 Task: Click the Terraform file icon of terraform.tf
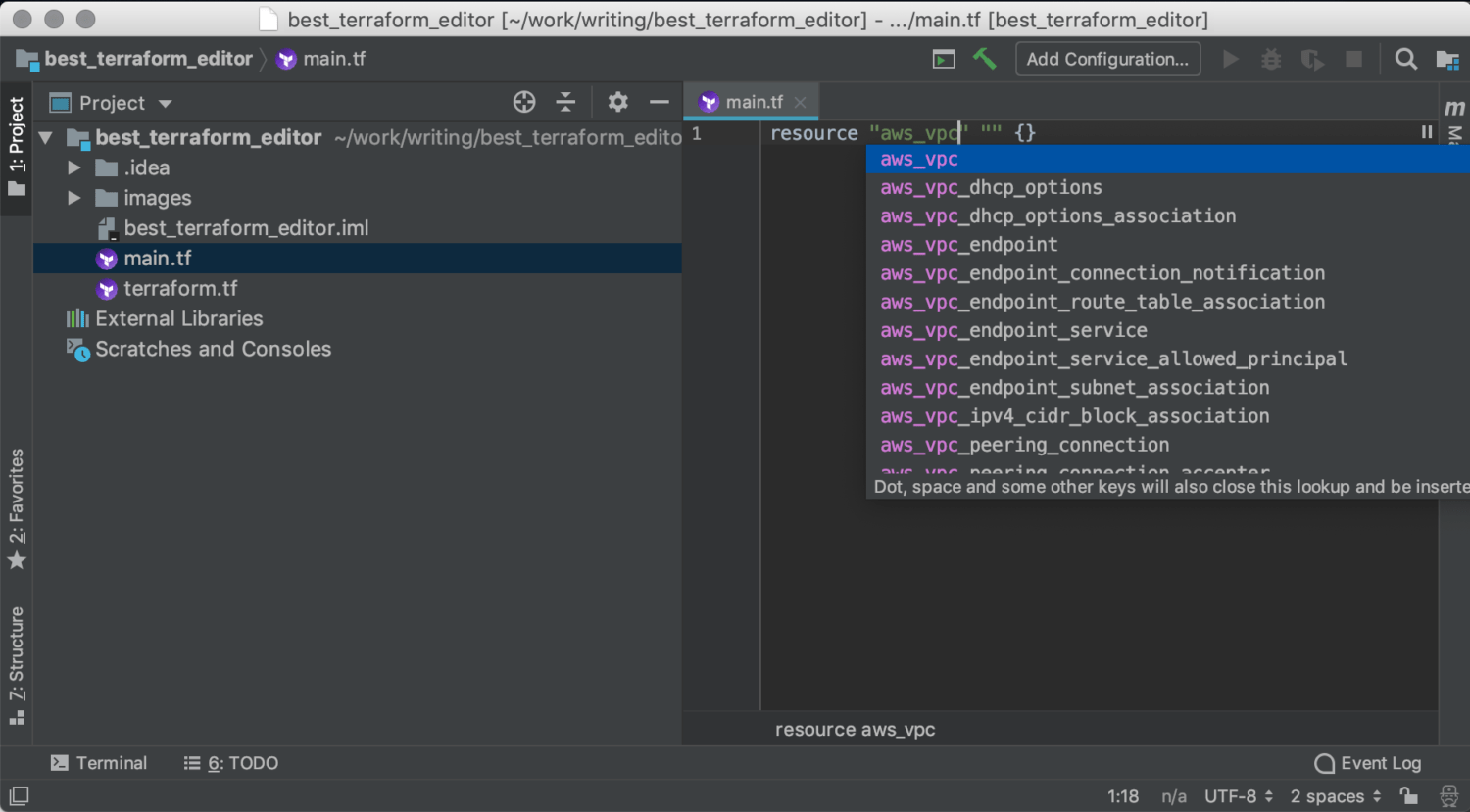coord(107,289)
